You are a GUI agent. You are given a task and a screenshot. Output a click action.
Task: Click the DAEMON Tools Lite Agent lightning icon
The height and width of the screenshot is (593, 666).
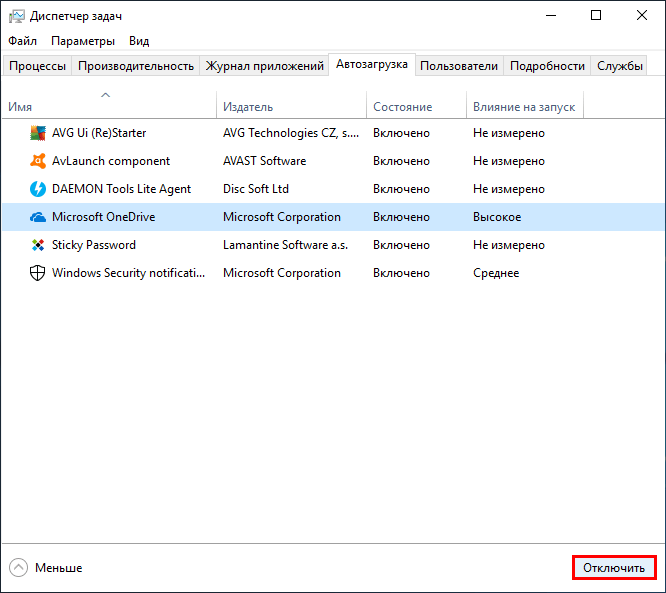(38, 189)
